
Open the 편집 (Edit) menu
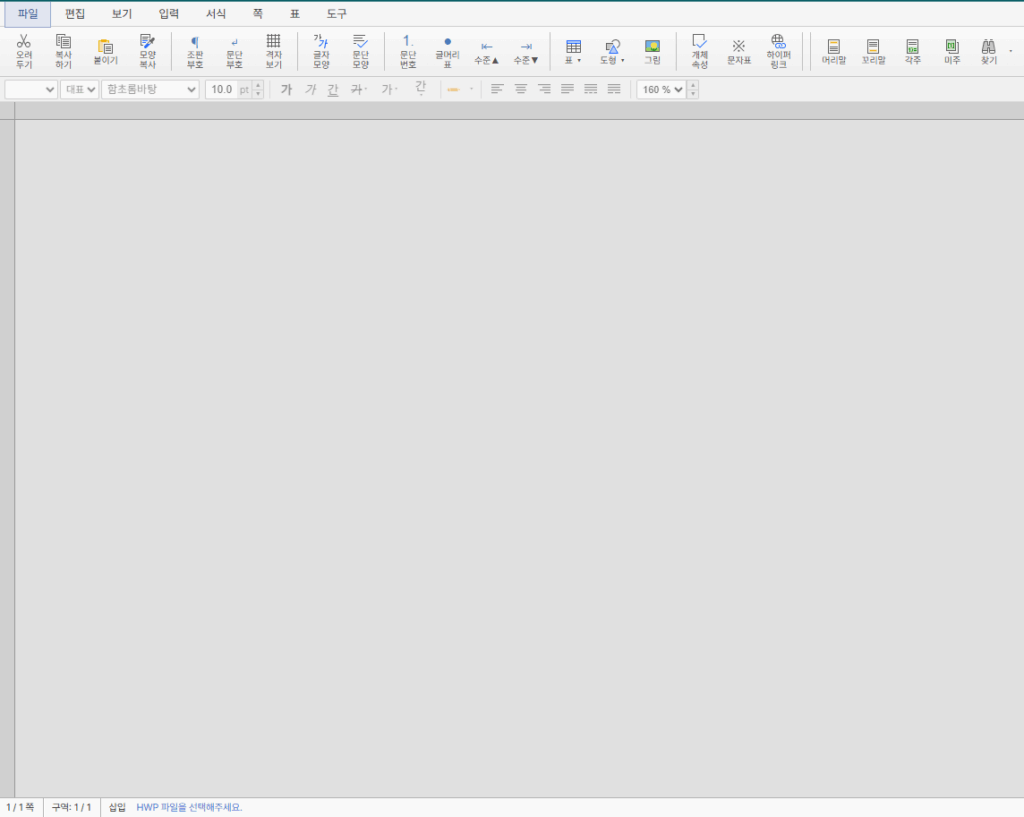click(x=75, y=14)
